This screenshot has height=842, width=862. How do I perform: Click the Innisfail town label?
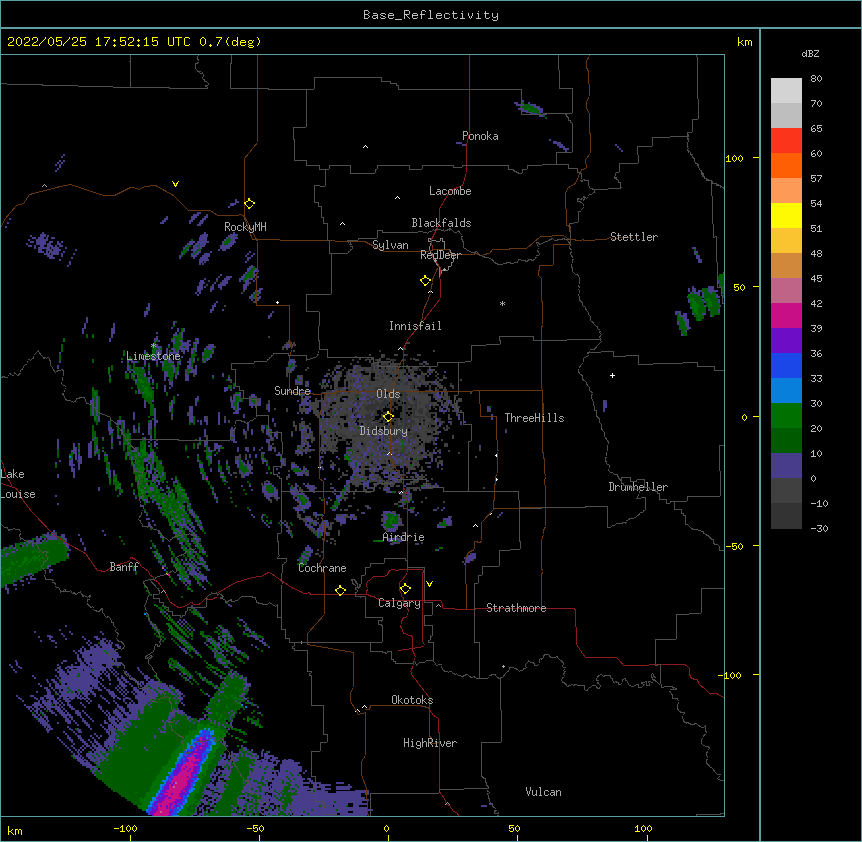coord(415,326)
